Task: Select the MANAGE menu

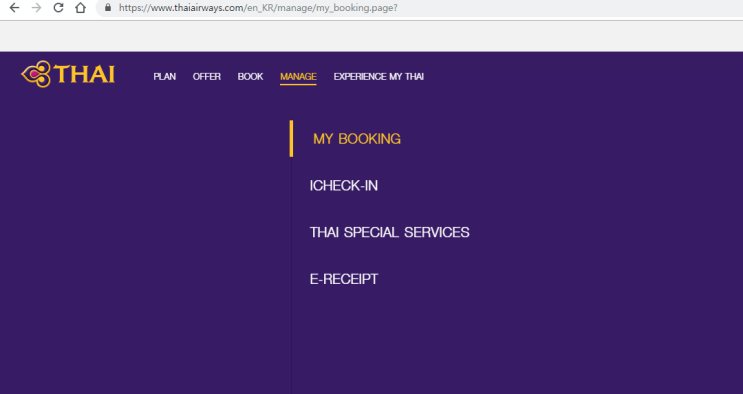Action: [x=298, y=77]
